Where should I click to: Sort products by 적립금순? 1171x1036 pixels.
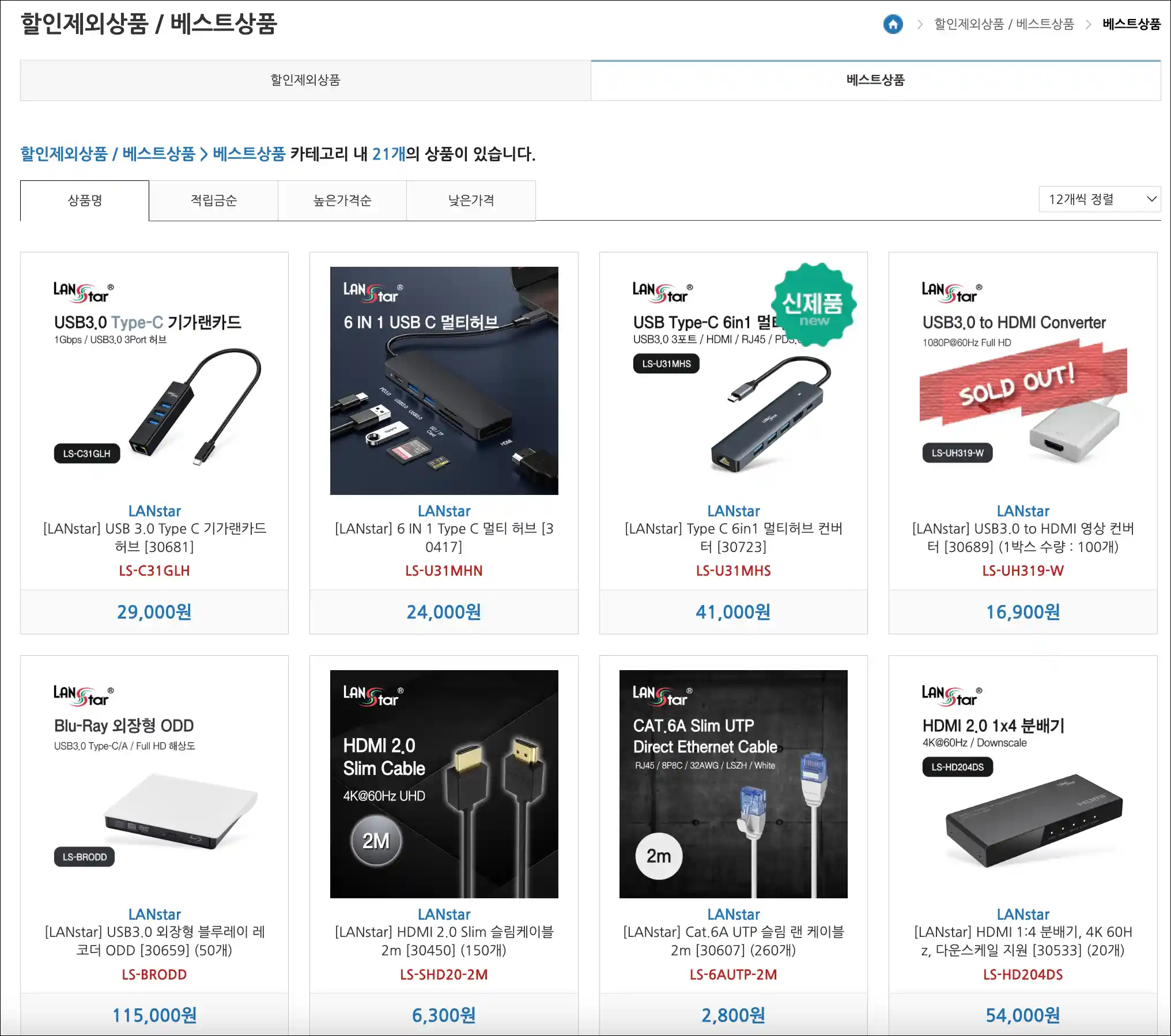(213, 201)
